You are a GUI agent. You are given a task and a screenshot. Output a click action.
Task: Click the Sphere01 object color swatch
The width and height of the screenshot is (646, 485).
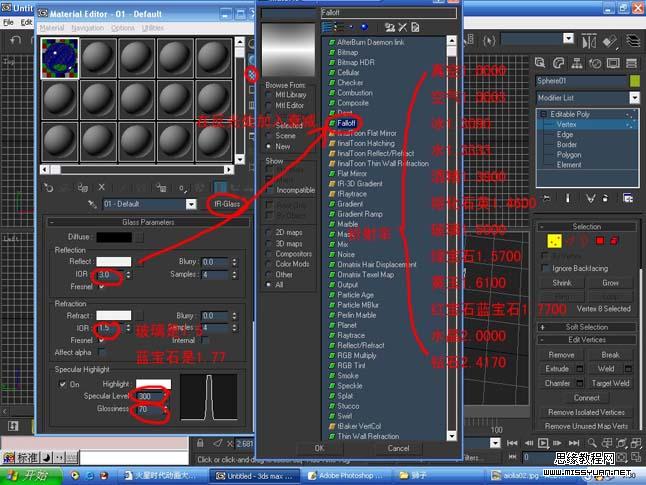point(634,81)
